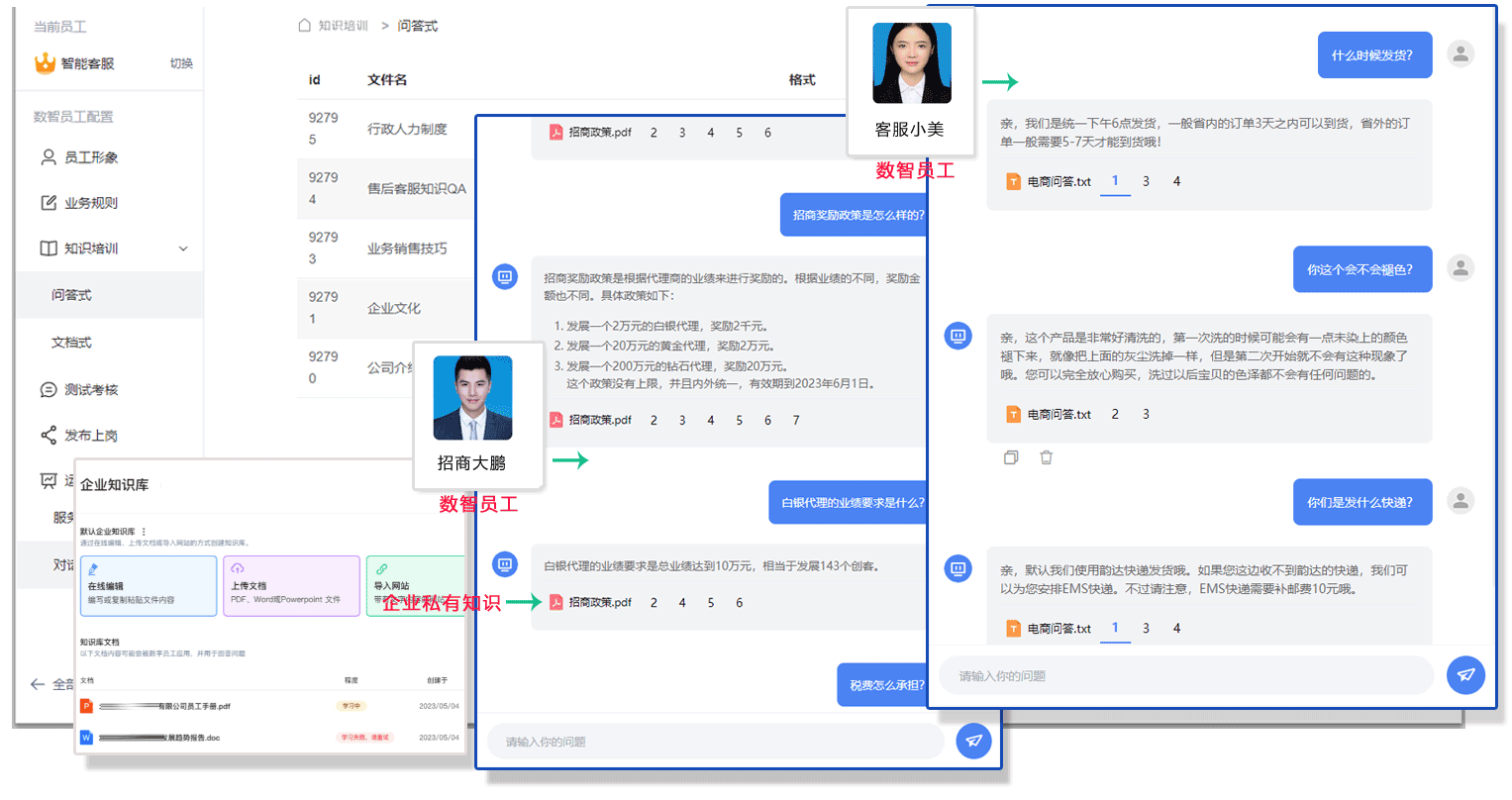The width and height of the screenshot is (1512, 800).
Task: Click the 你们是发什么快递? message bubble
Action: point(1362,502)
